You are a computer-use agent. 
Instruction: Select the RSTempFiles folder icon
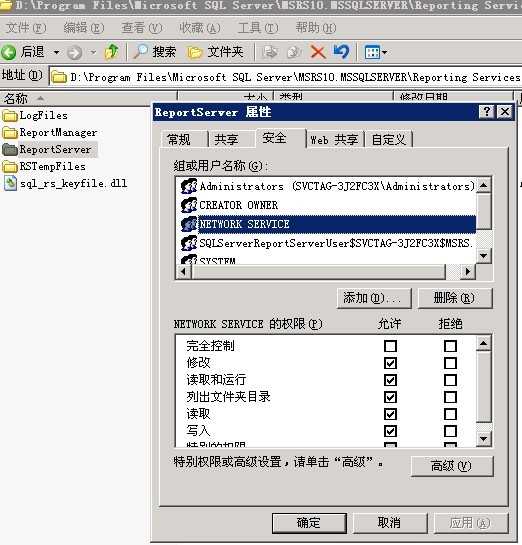tap(10, 166)
